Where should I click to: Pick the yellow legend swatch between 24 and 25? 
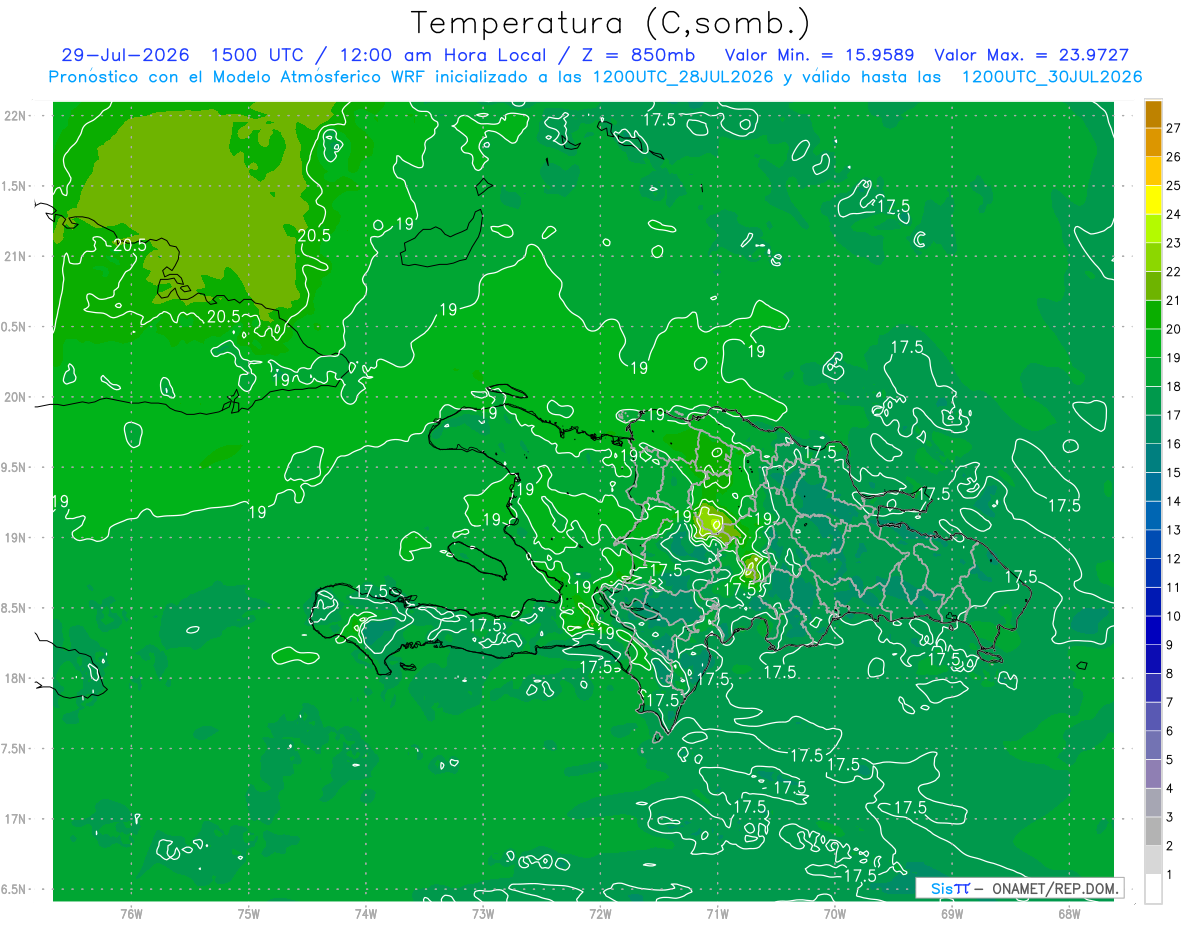[x=1153, y=200]
